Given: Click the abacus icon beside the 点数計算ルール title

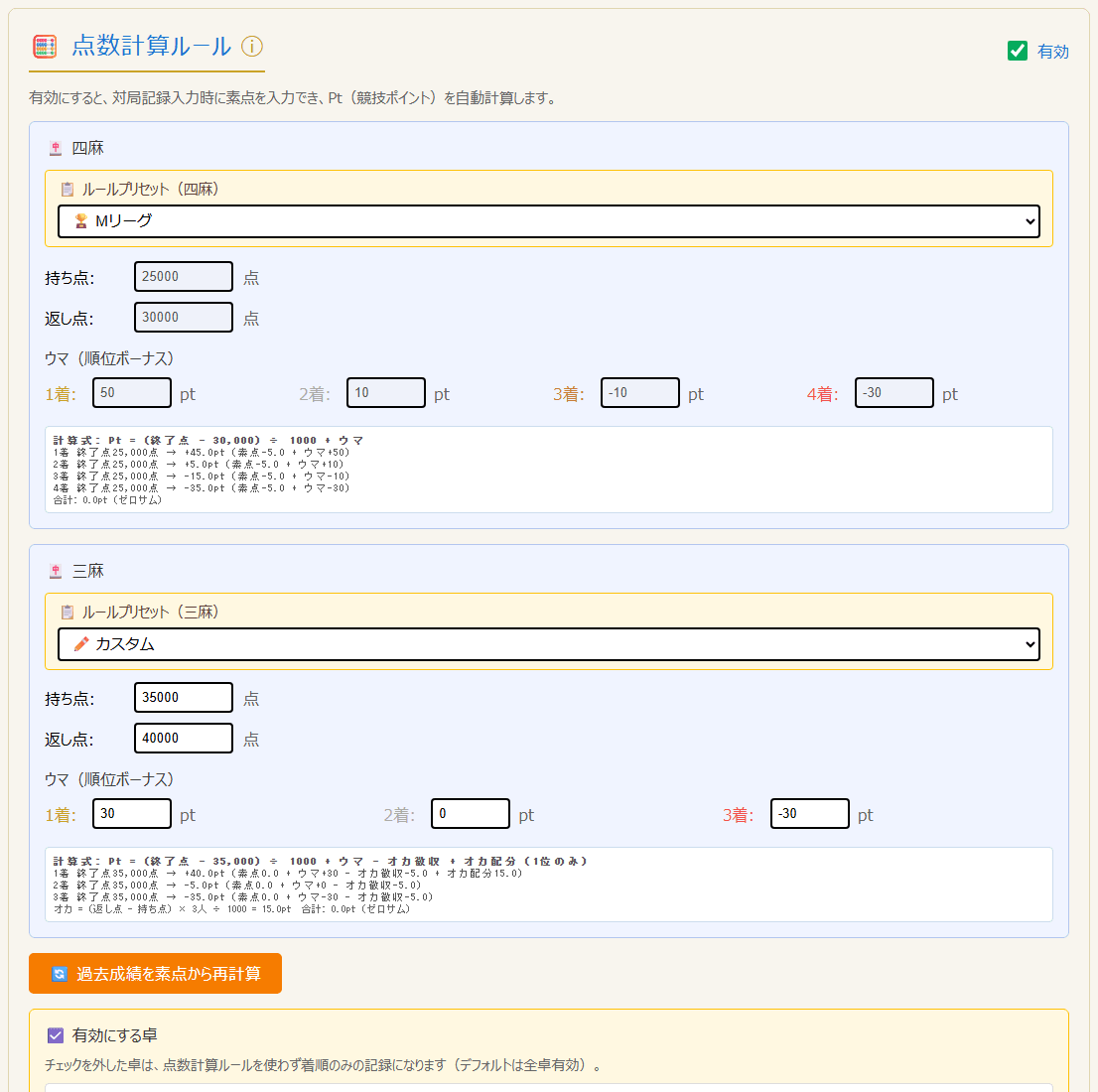Looking at the screenshot, I should [45, 47].
